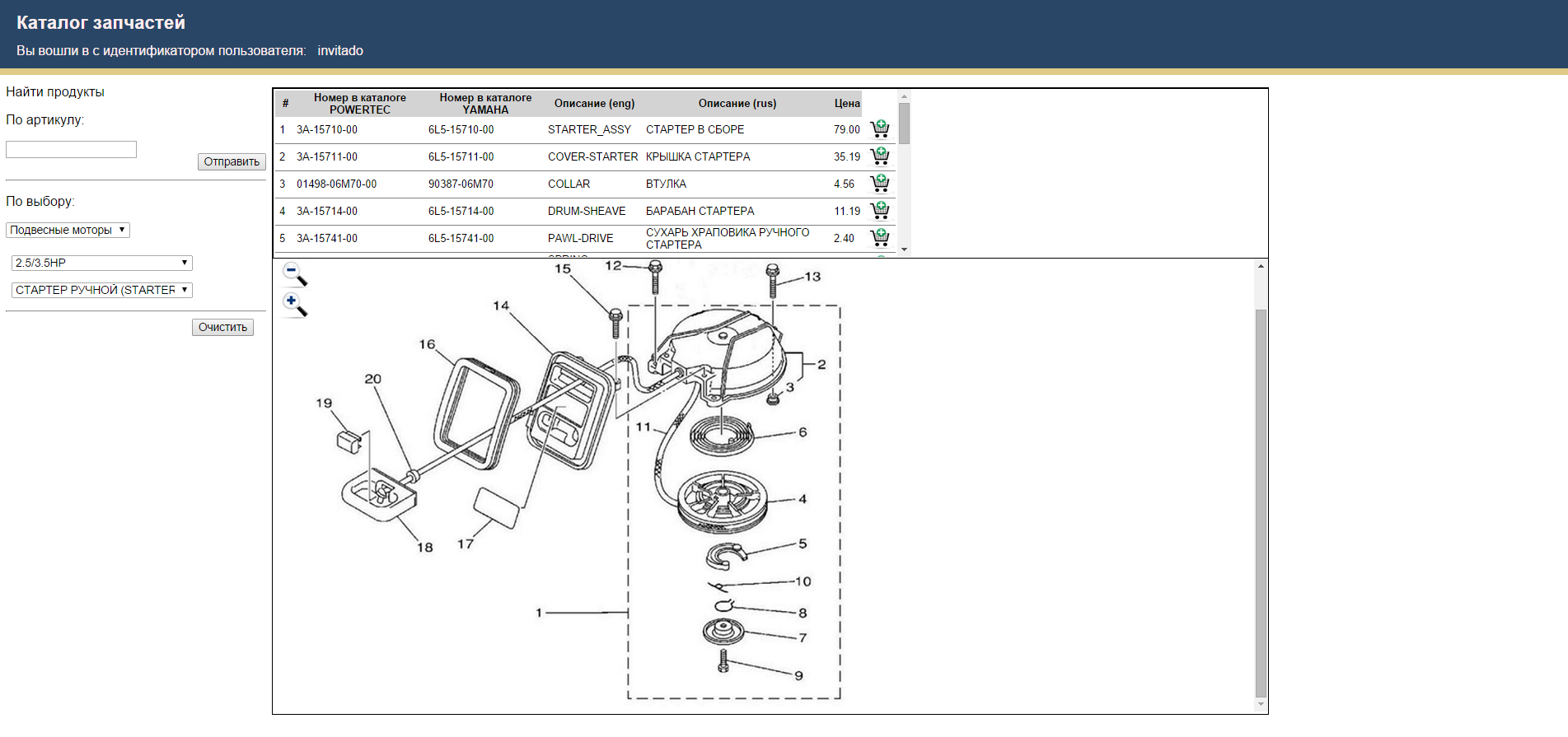Click the invitado user identifier

tap(340, 50)
